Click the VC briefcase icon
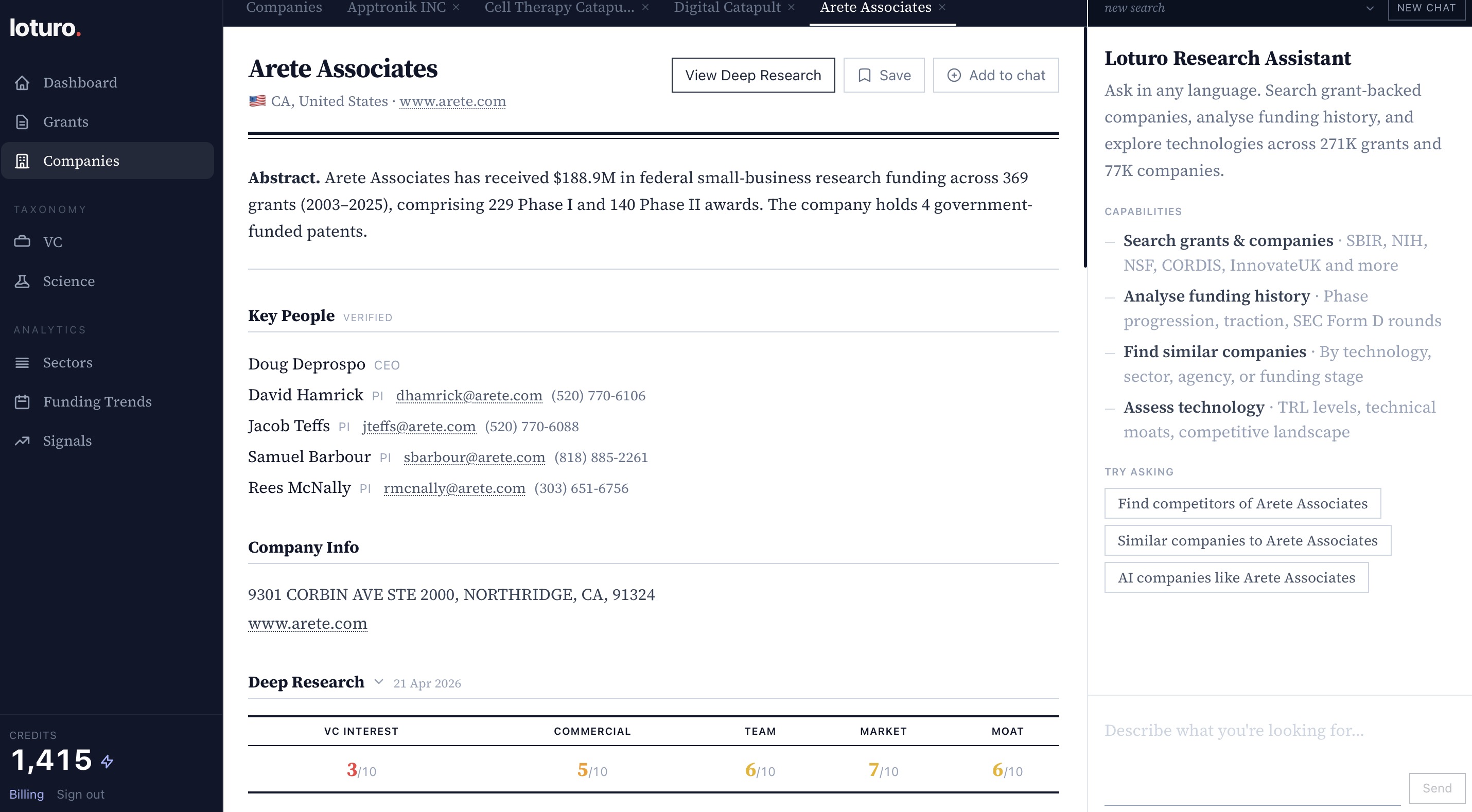The image size is (1472, 812). pos(22,242)
